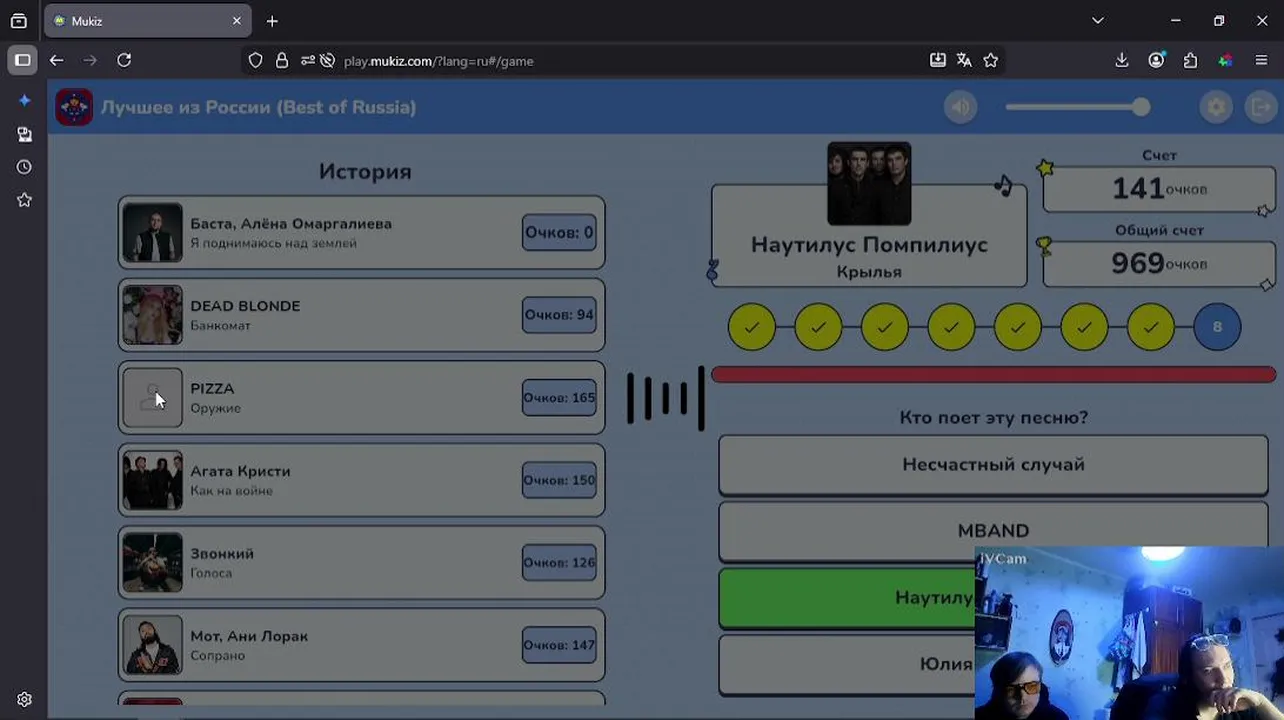Click the Очков: 0 score badge
This screenshot has width=1284, height=720.
pos(559,232)
